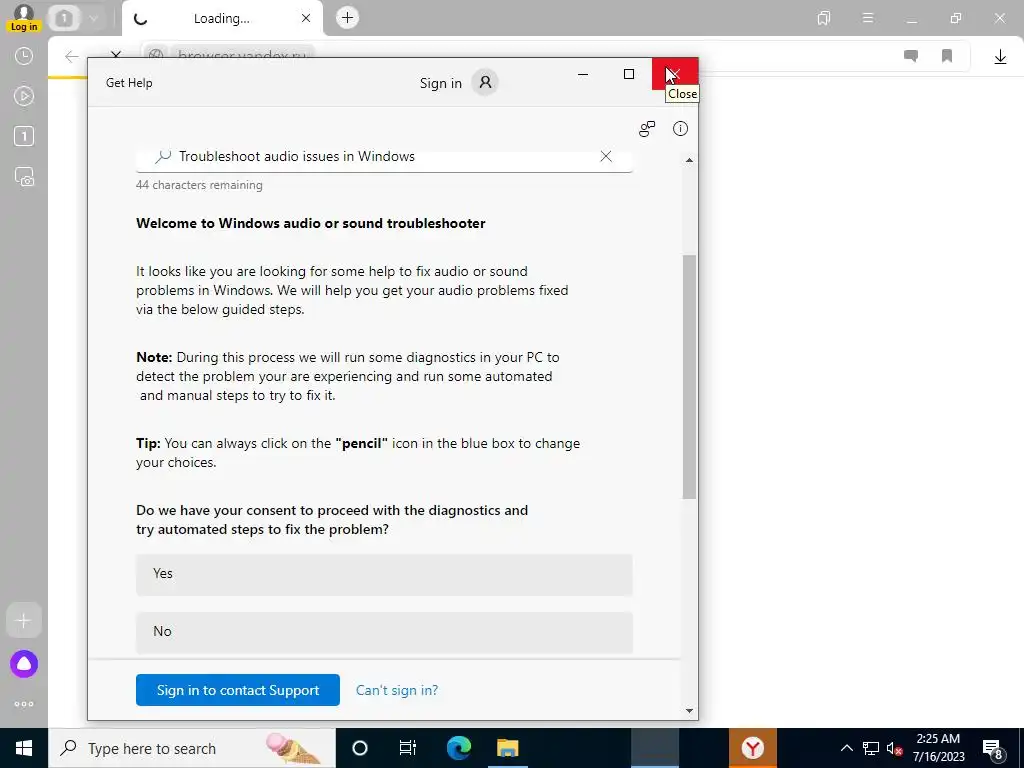Close the Loading... browser tab
This screenshot has width=1024, height=768.
point(306,18)
